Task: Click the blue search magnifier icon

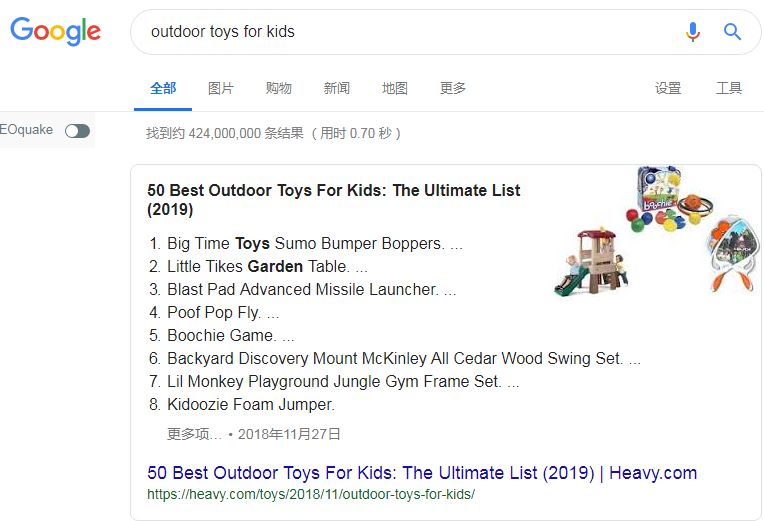Action: [733, 32]
